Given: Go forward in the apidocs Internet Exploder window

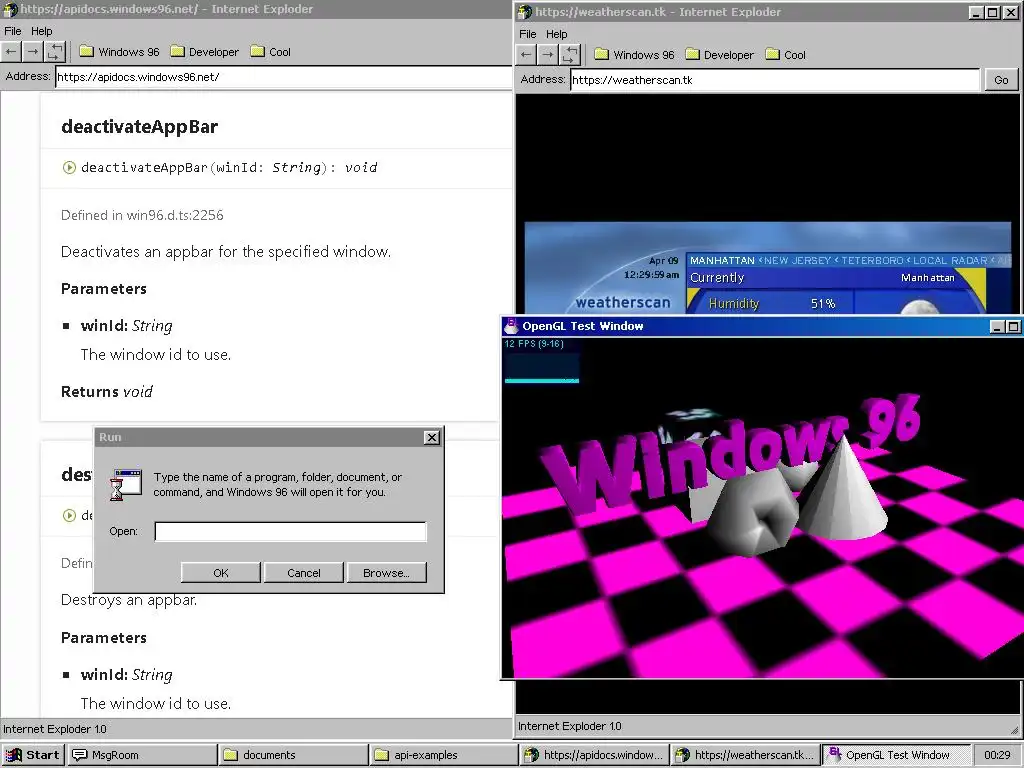Looking at the screenshot, I should 33,52.
